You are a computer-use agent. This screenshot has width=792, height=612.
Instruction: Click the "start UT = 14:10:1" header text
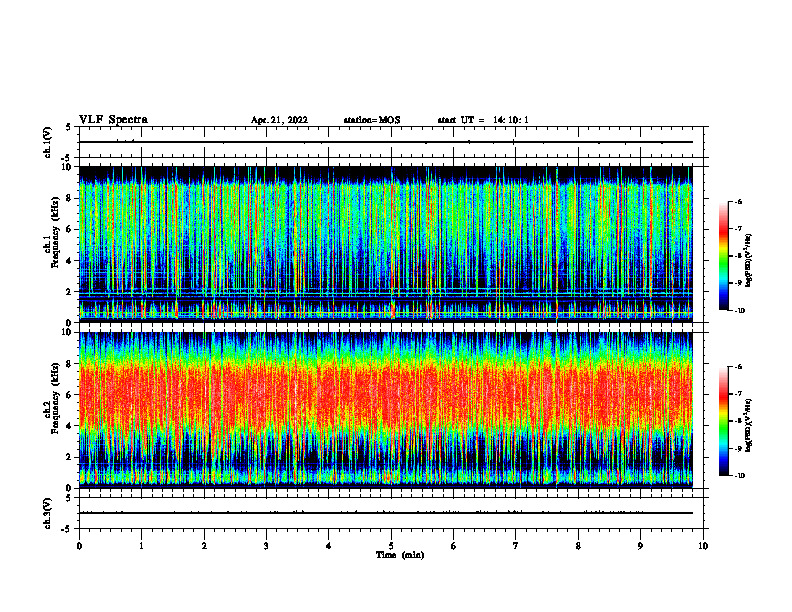483,120
